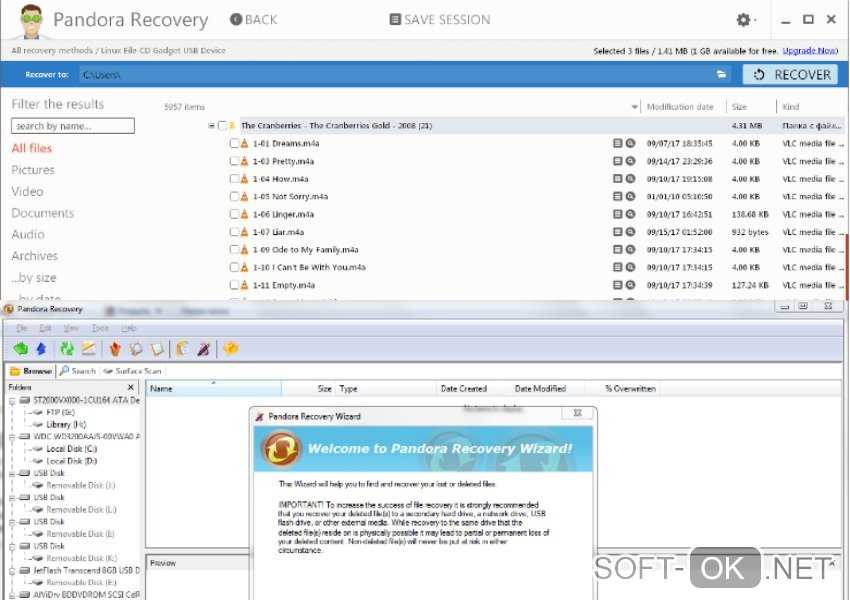The image size is (850, 600).
Task: Click the search by name field
Action: click(x=72, y=126)
